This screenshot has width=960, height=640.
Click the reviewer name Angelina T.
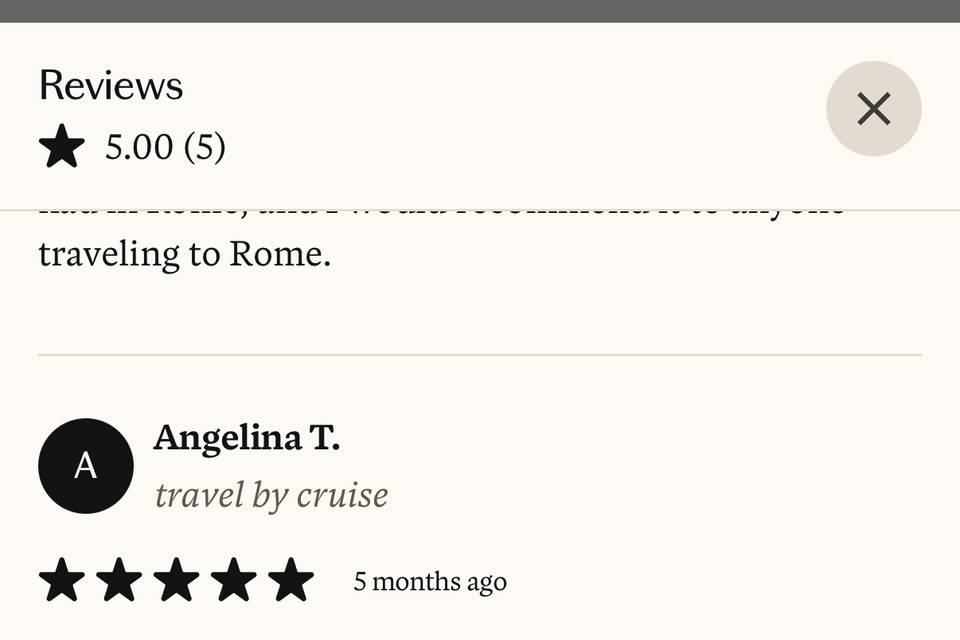coord(247,438)
